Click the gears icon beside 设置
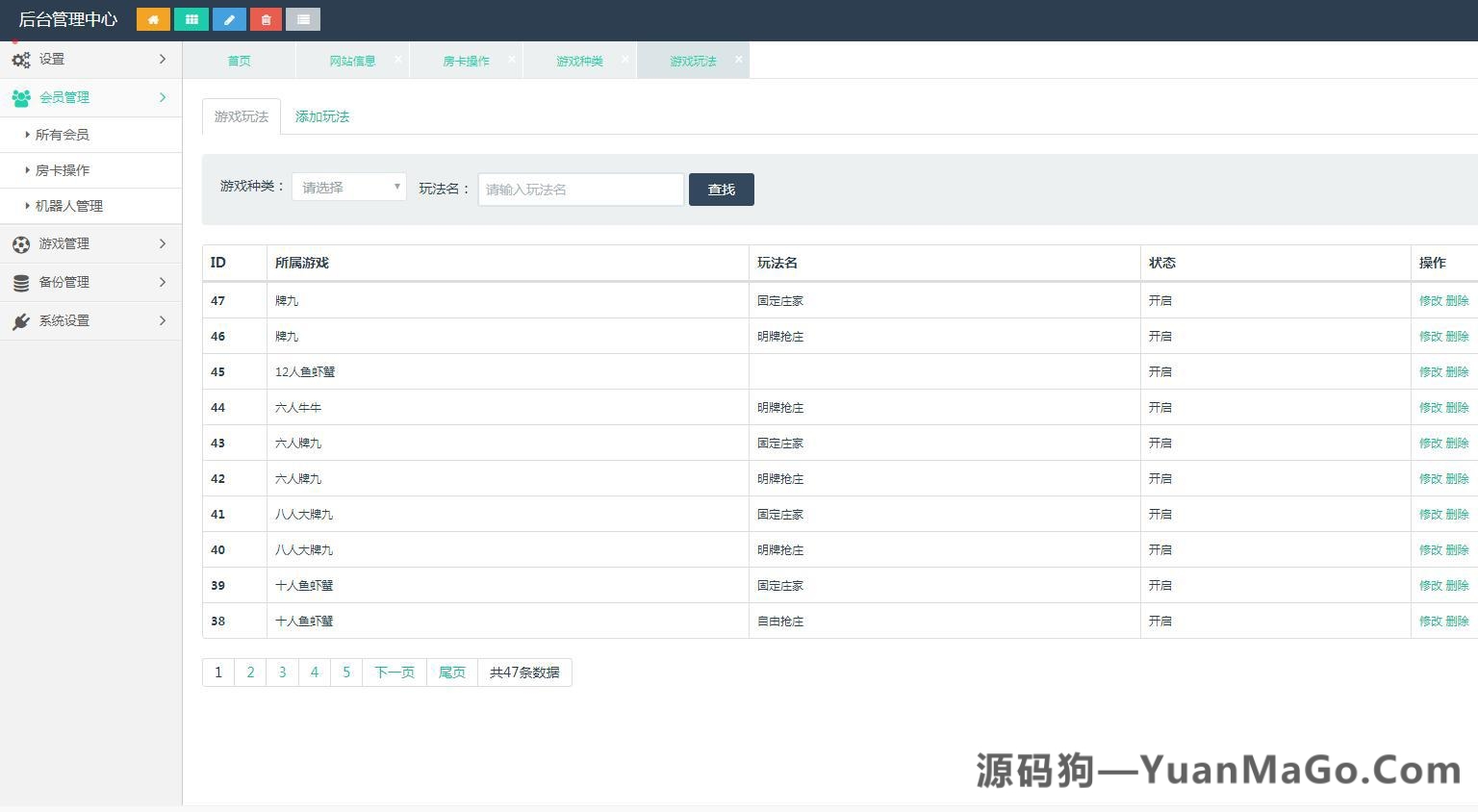The image size is (1478, 812). [x=21, y=59]
